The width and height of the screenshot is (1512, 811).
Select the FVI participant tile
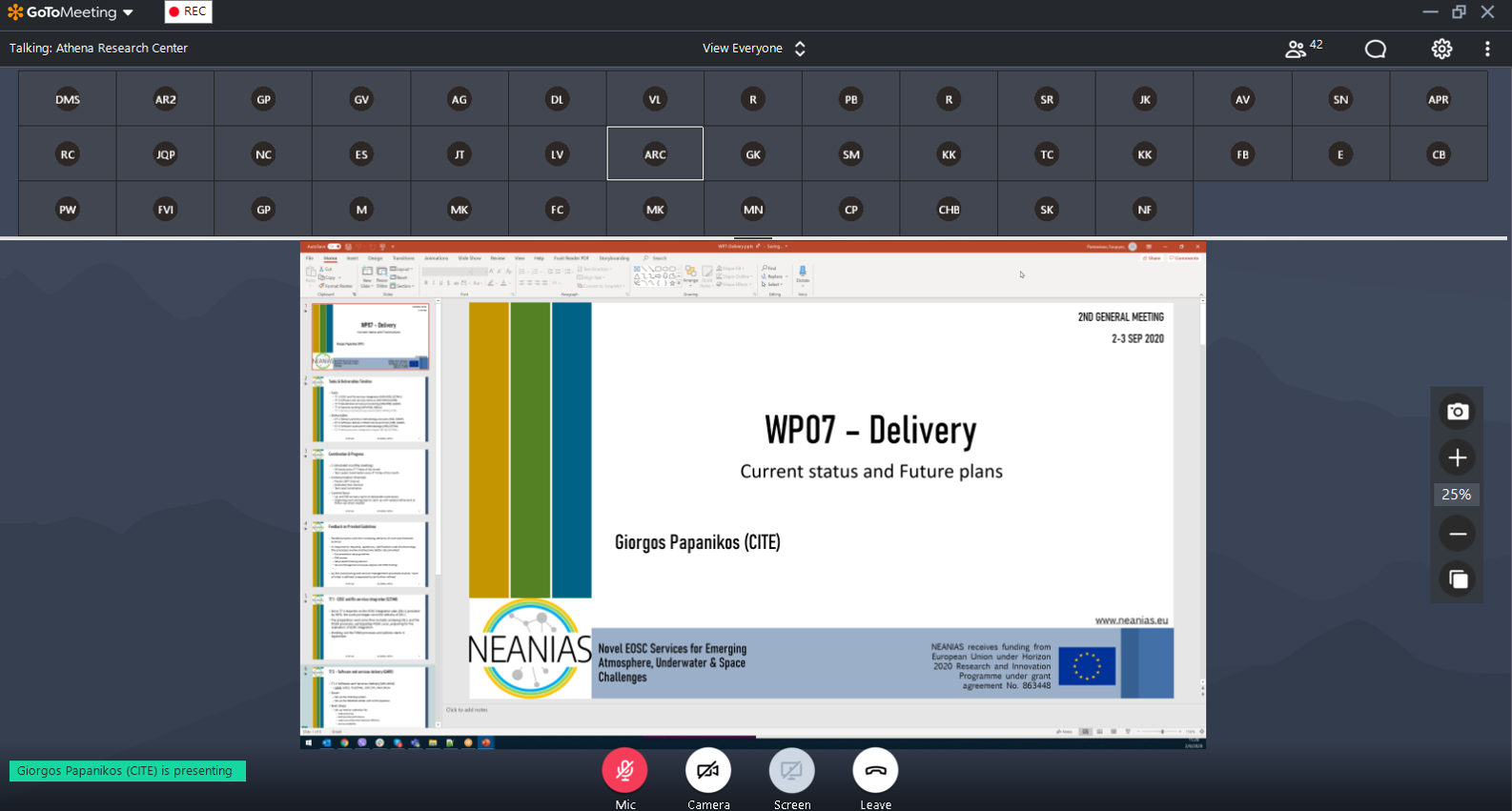[x=166, y=210]
